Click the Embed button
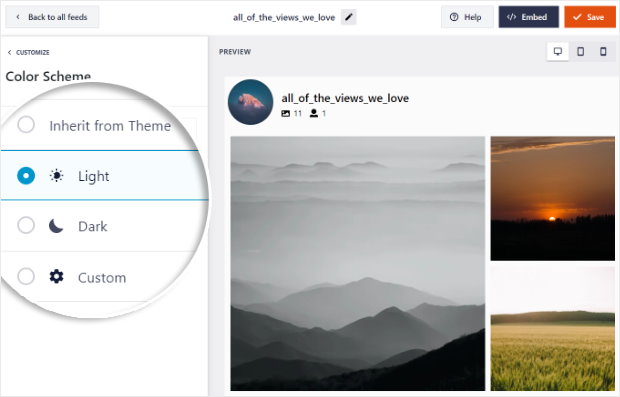This screenshot has height=397, width=620. [529, 17]
